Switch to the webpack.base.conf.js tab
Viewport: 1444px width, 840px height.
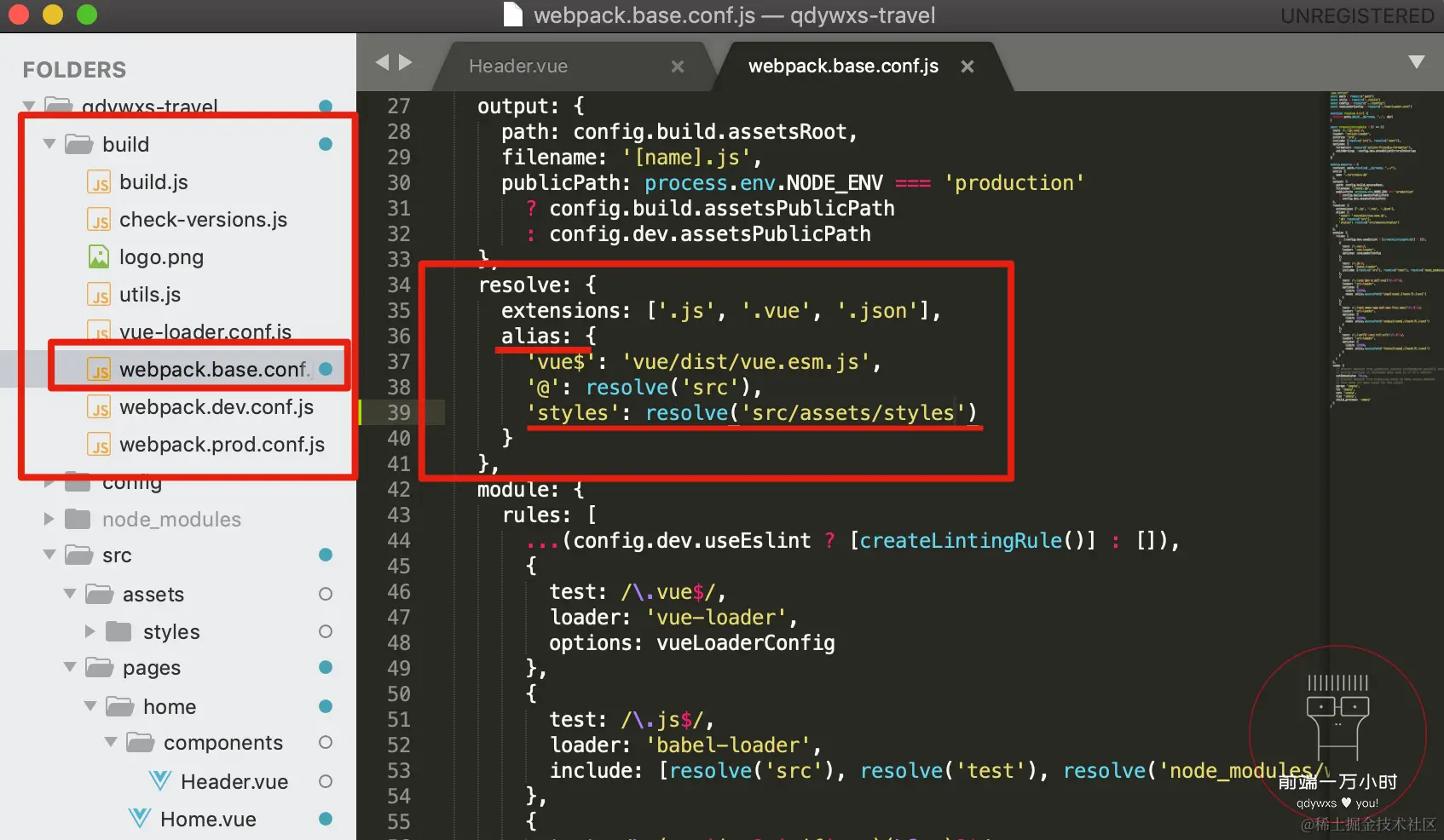[x=843, y=66]
